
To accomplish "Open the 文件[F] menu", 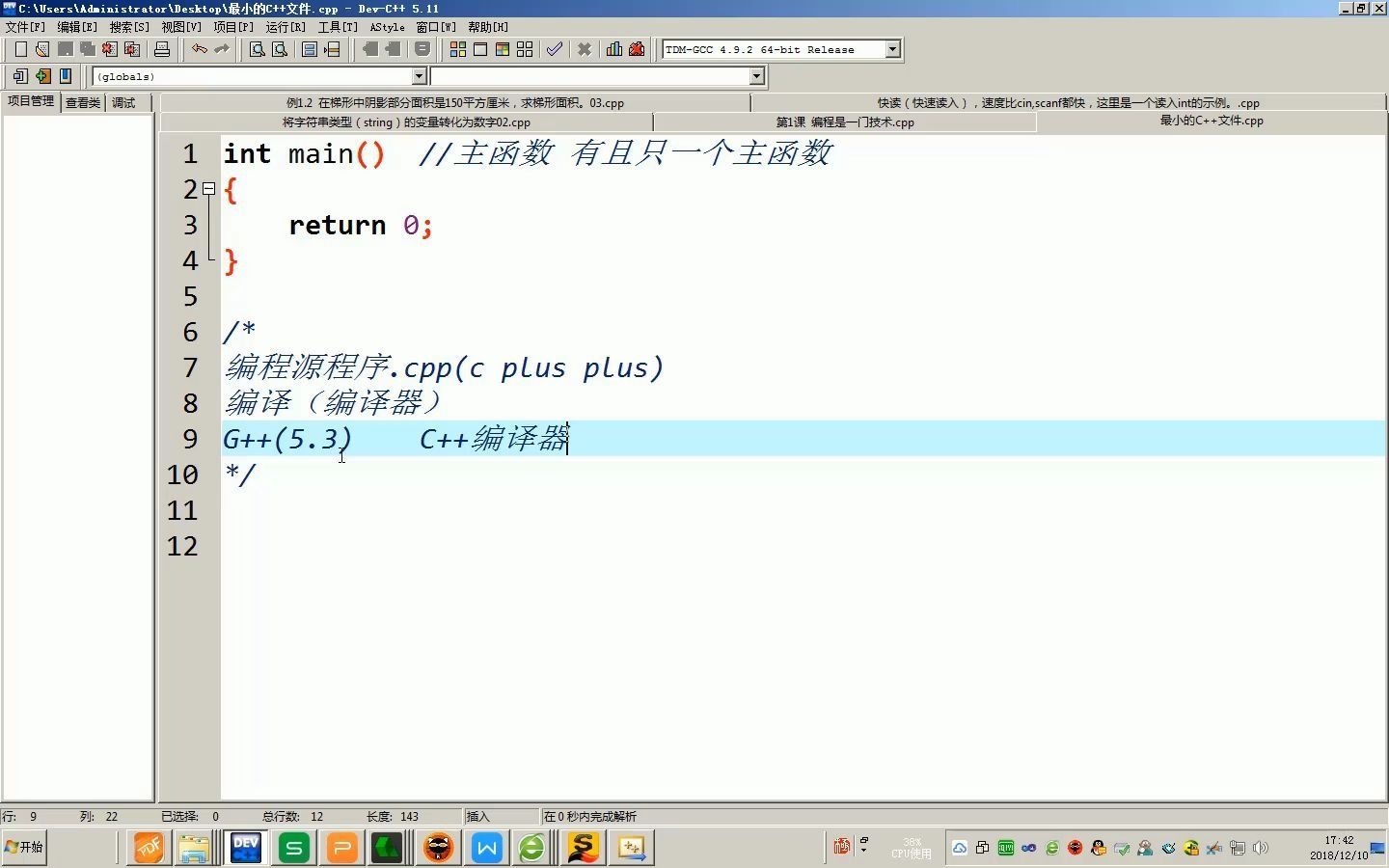I will tap(25, 27).
